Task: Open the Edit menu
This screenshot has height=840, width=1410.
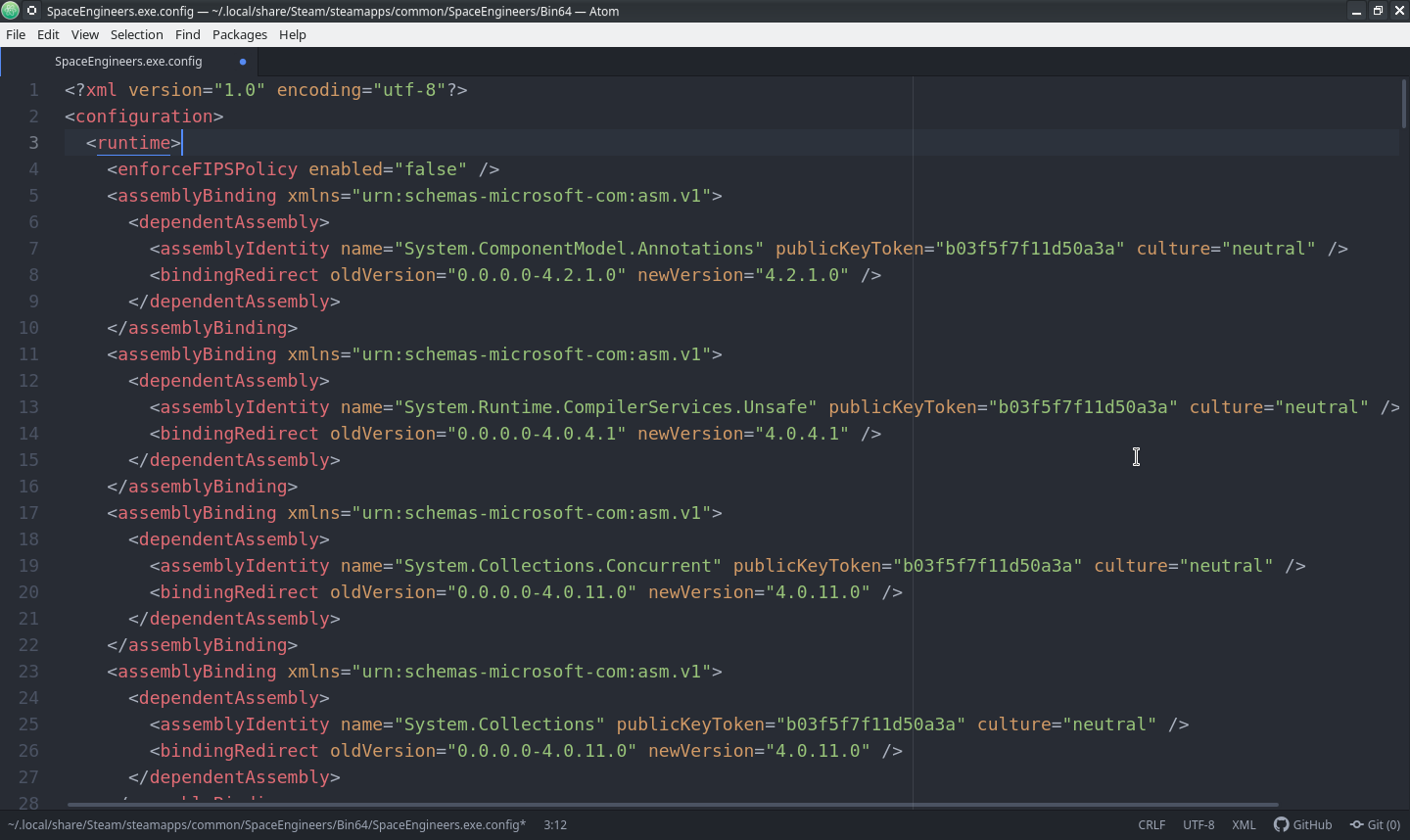Action: click(48, 34)
